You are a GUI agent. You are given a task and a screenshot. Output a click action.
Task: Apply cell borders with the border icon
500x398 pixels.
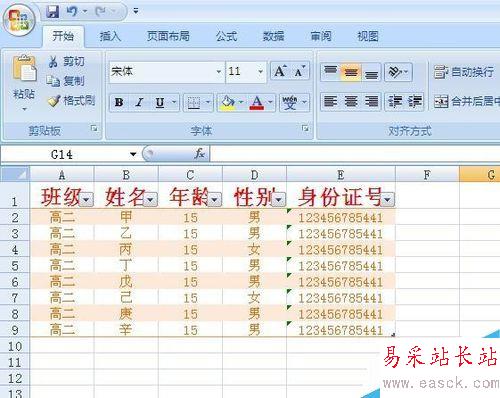pyautogui.click(x=194, y=102)
